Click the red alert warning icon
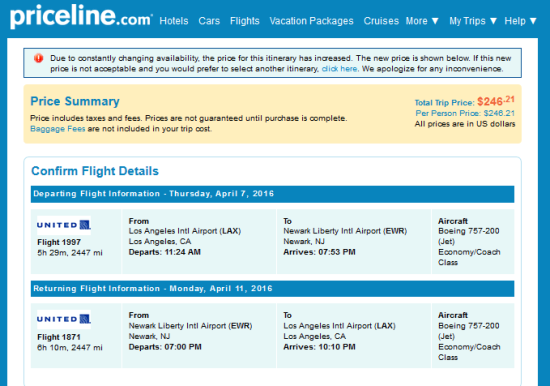The height and width of the screenshot is (386, 550). coord(39,58)
